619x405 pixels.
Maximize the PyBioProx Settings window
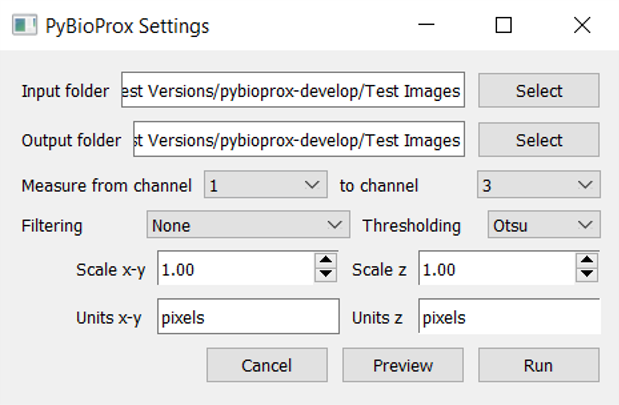pos(504,25)
